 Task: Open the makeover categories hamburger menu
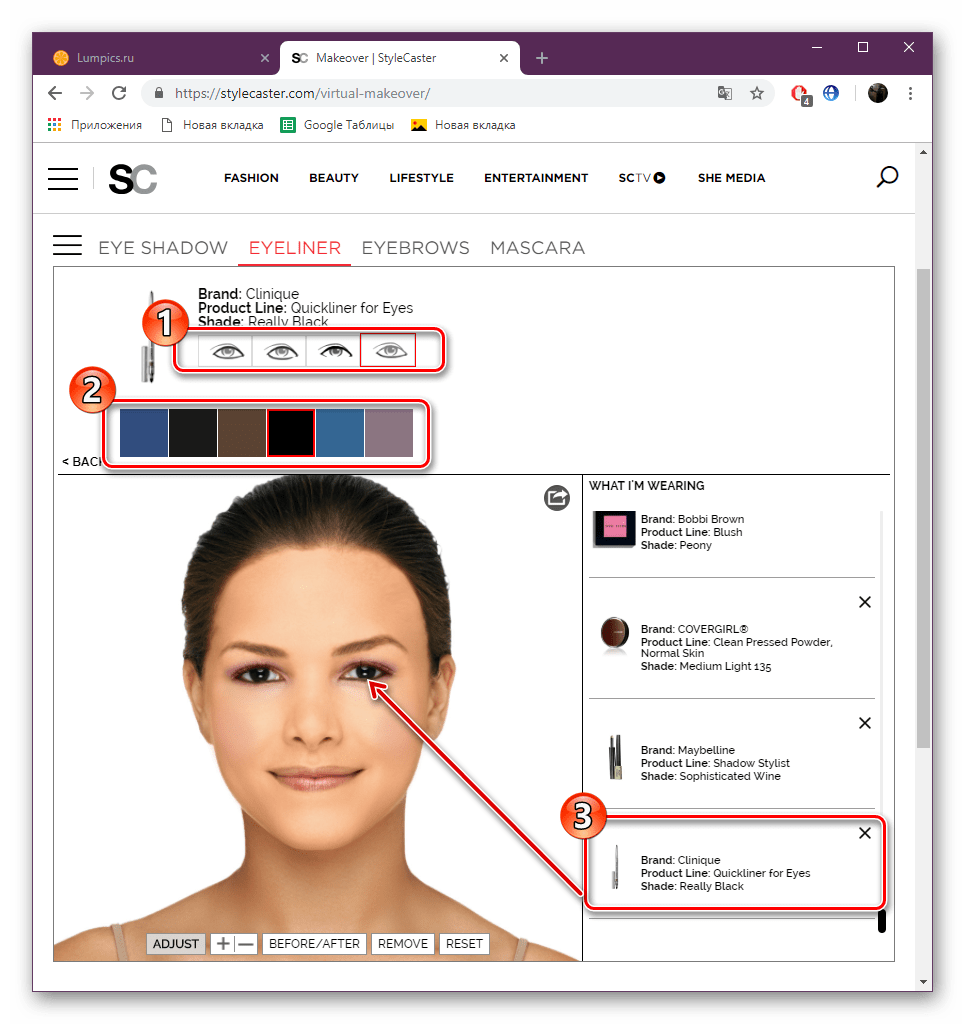67,245
